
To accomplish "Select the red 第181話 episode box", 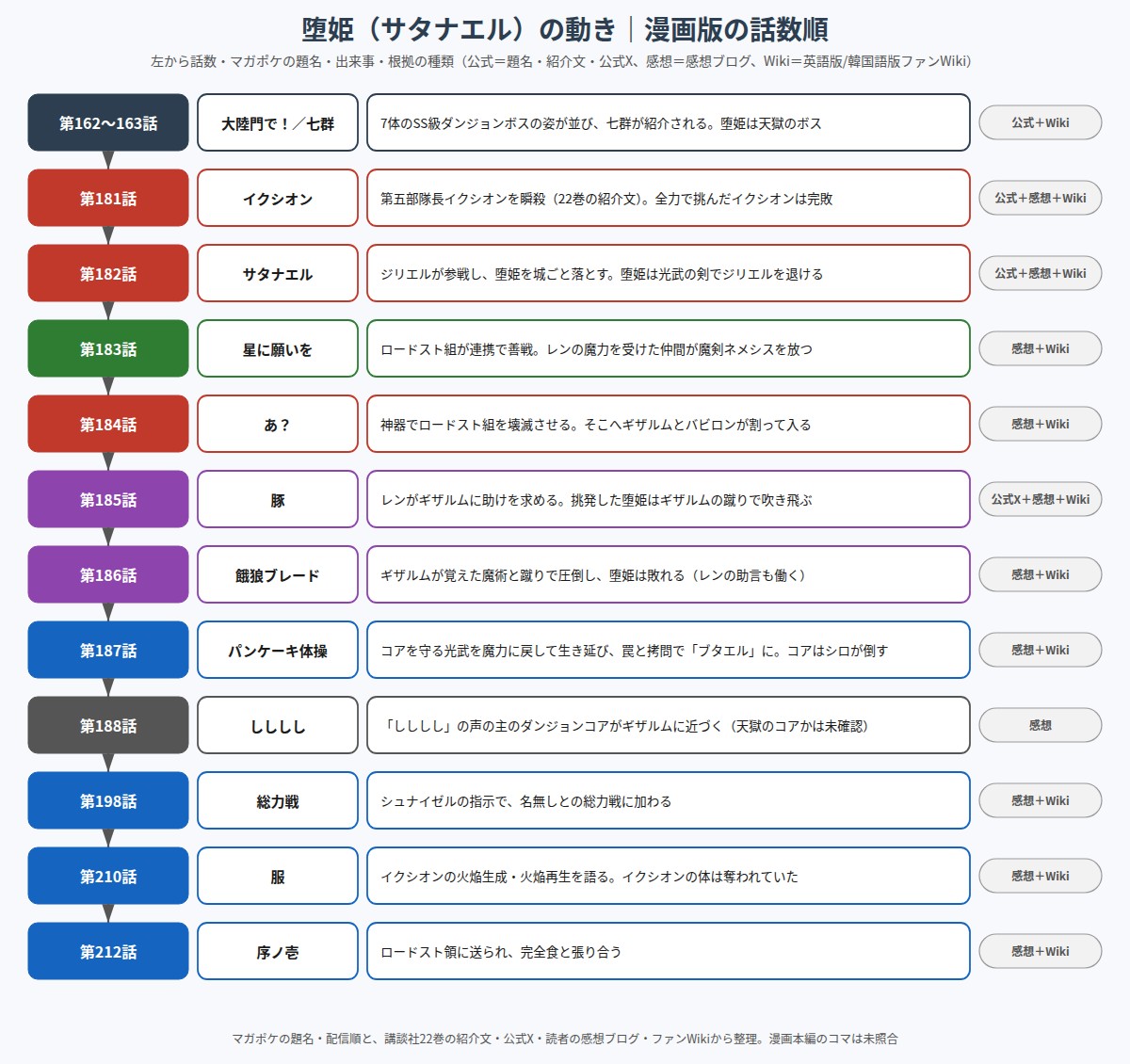I will click(108, 198).
